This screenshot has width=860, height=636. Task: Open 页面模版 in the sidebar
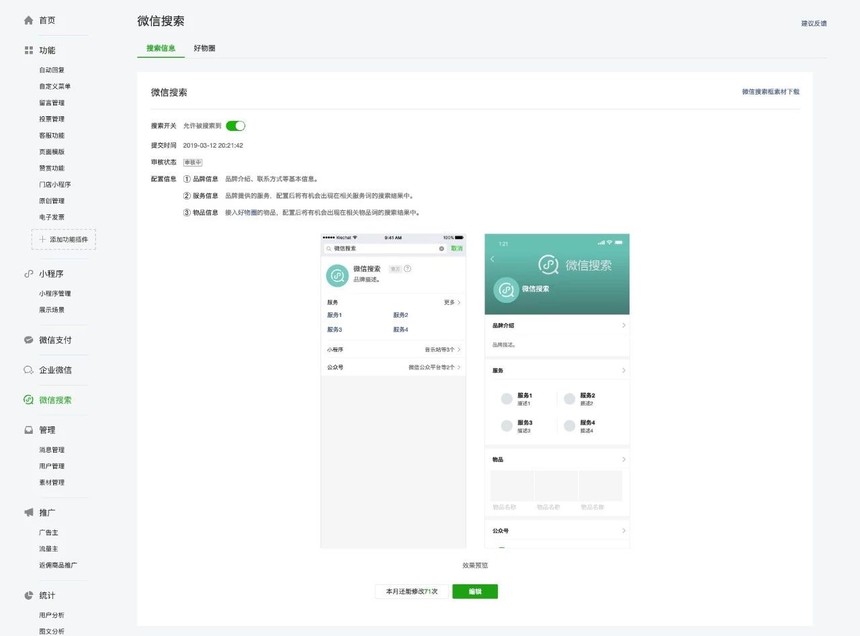(52, 152)
